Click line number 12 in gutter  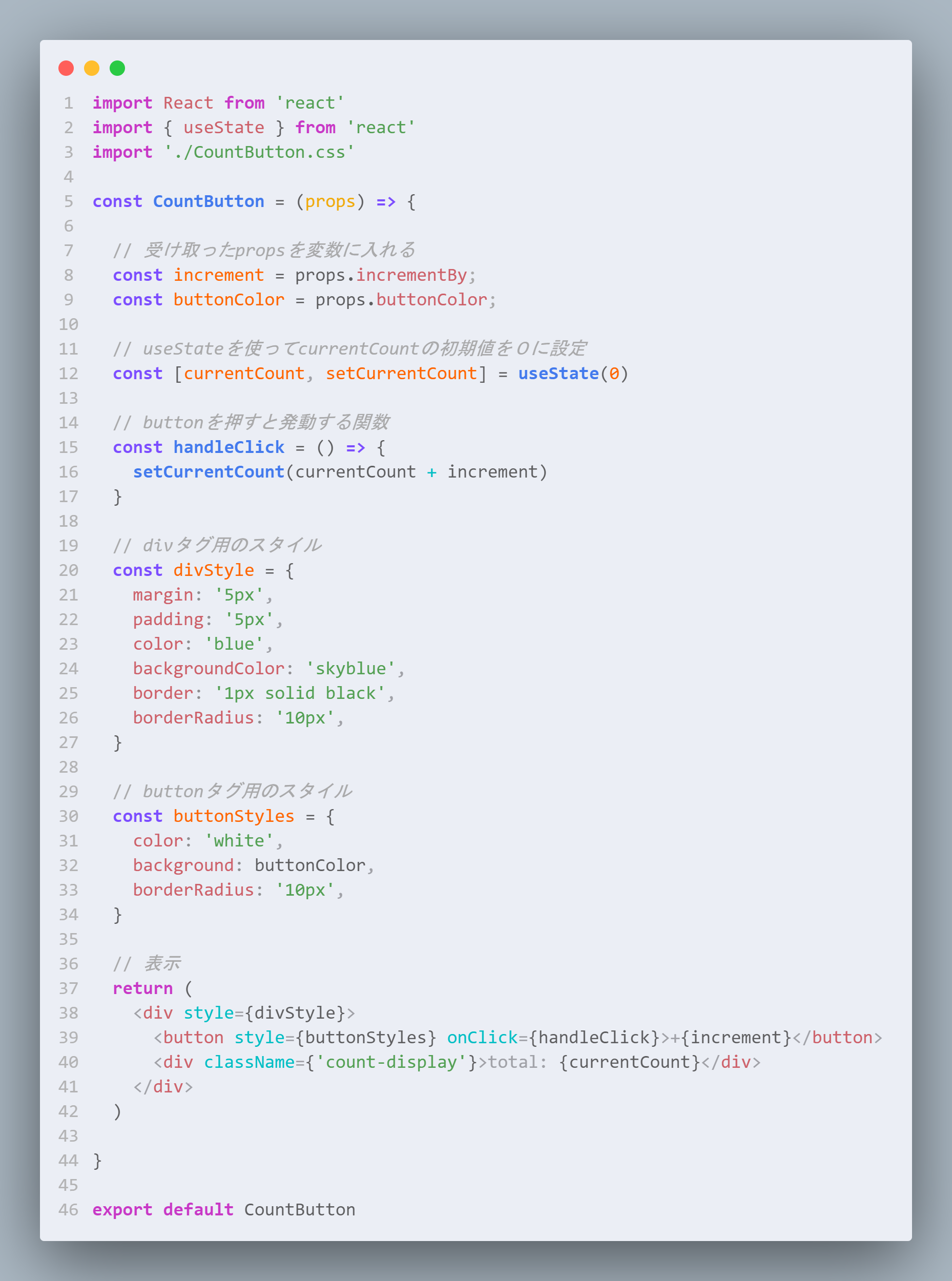68,374
